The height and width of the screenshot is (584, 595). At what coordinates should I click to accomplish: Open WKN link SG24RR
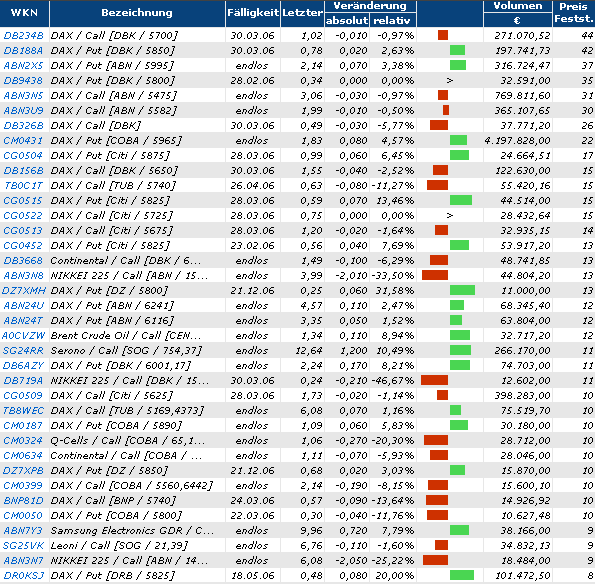click(23, 351)
